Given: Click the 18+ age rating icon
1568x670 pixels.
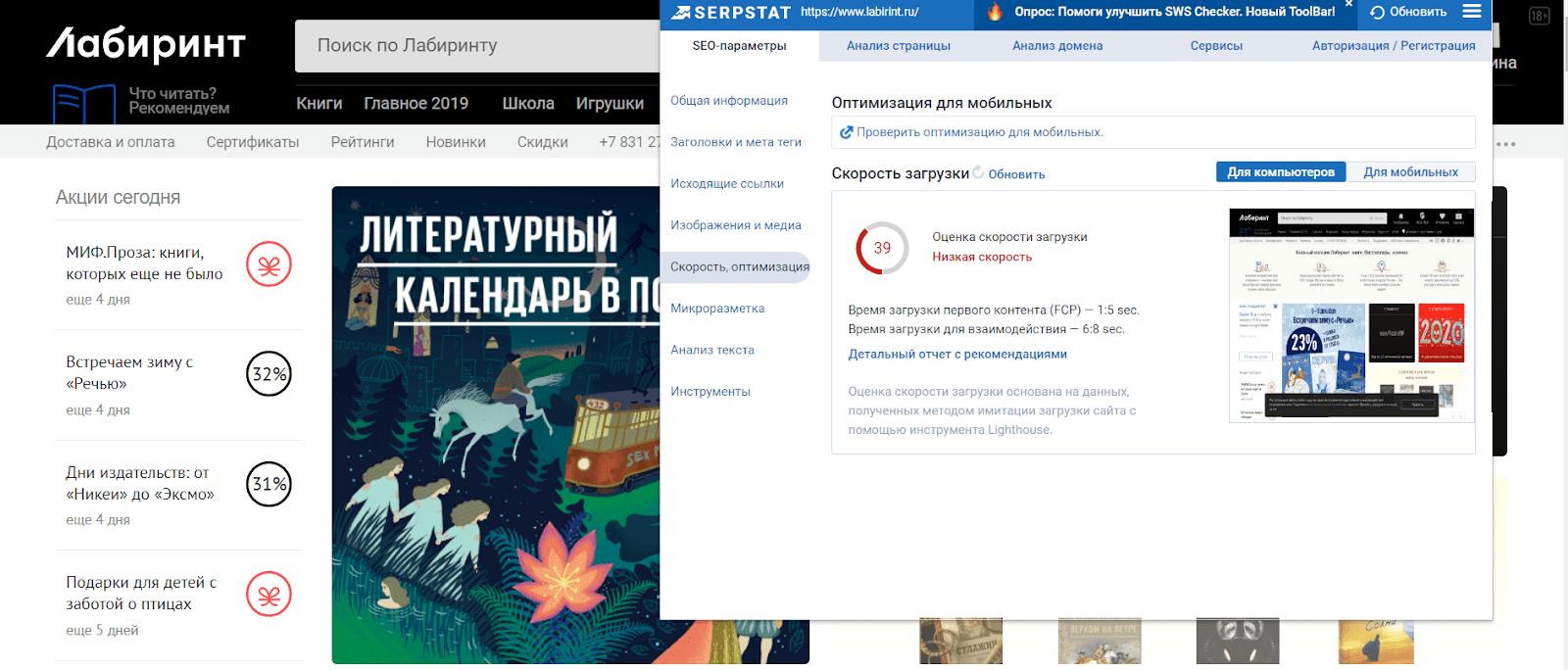Looking at the screenshot, I should (x=1540, y=16).
